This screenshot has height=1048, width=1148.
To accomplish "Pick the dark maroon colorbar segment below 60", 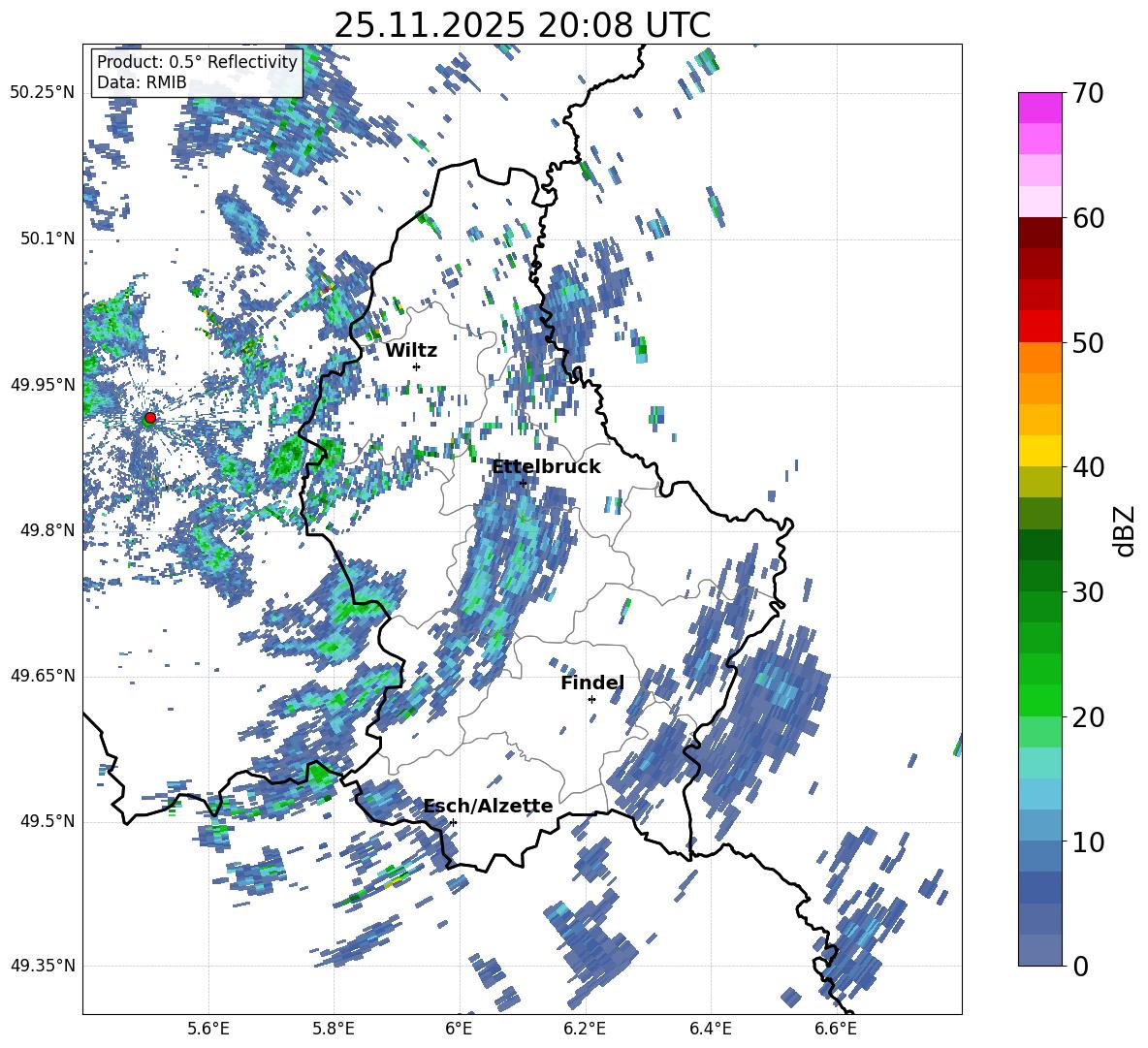I will point(1039,233).
